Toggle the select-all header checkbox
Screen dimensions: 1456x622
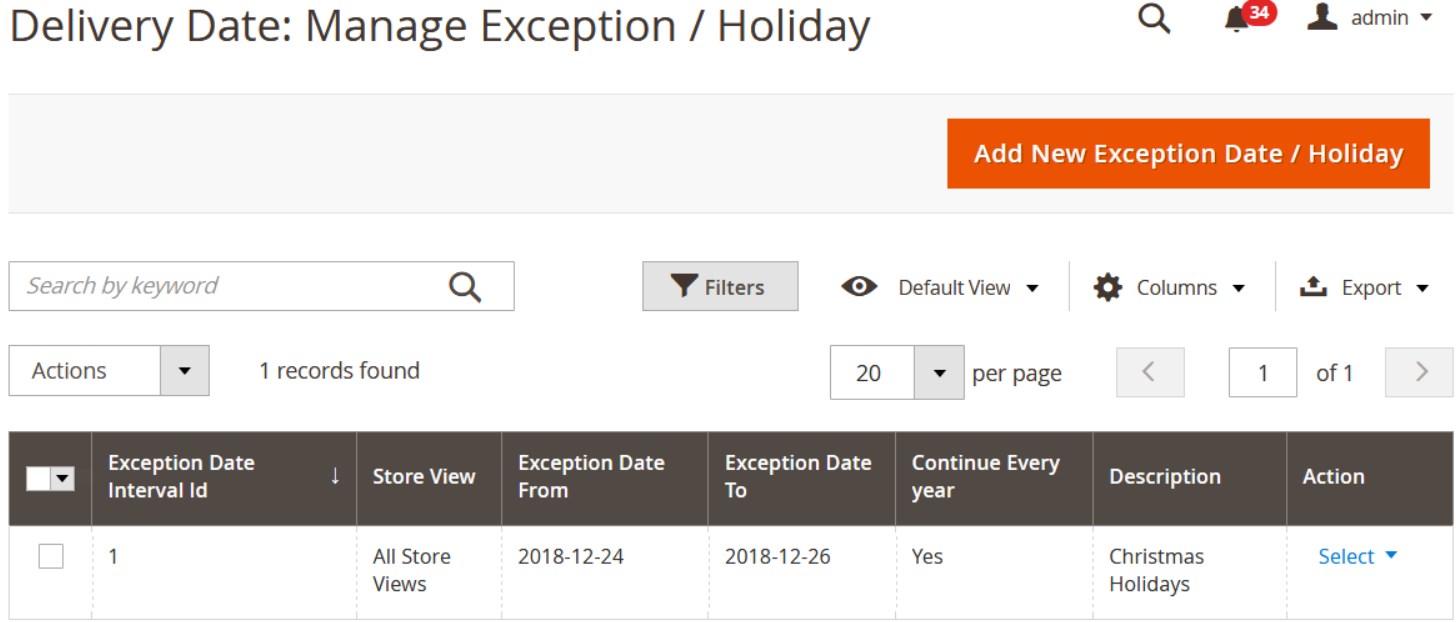click(x=39, y=480)
